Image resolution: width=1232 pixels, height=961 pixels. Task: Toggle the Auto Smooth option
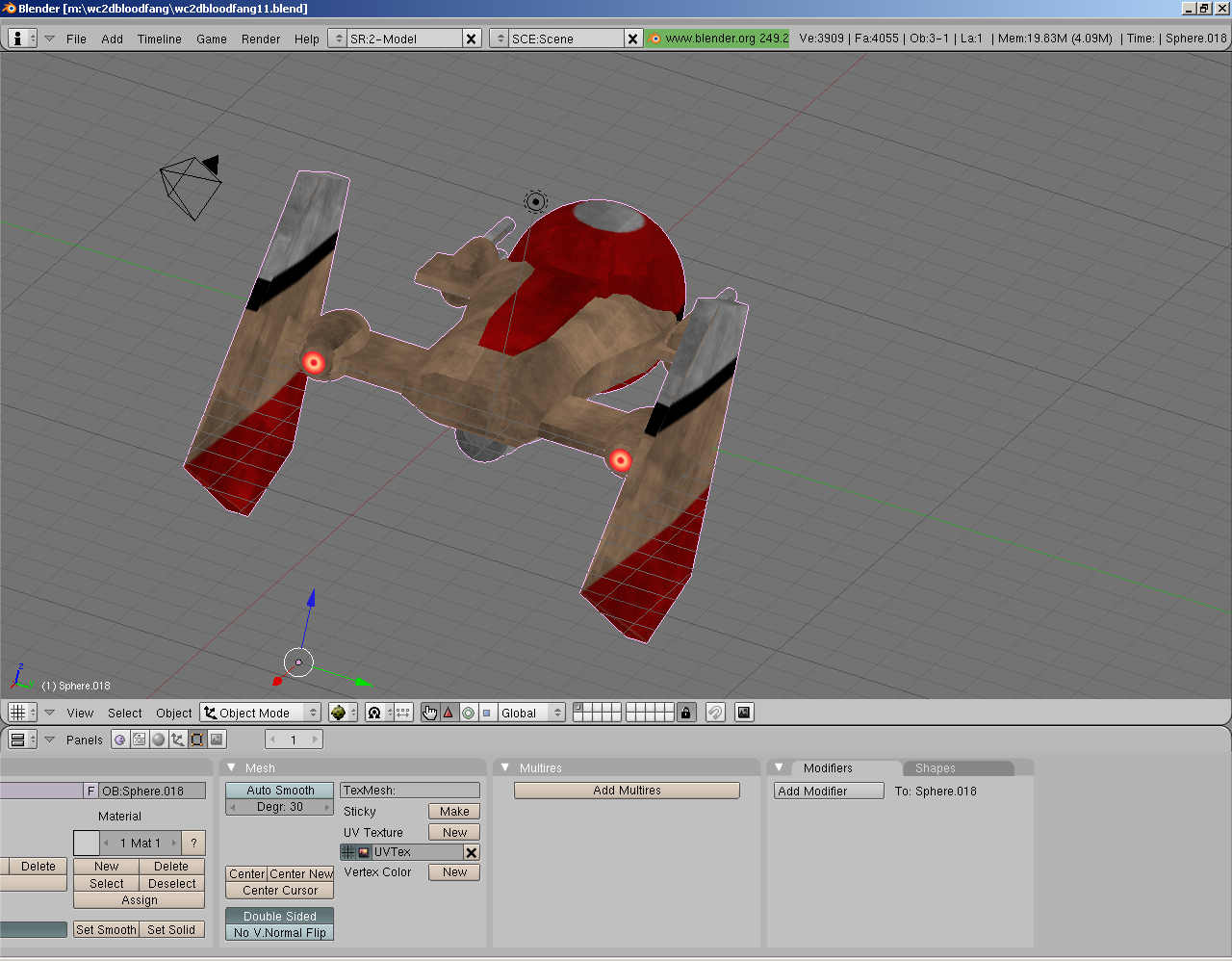[280, 791]
